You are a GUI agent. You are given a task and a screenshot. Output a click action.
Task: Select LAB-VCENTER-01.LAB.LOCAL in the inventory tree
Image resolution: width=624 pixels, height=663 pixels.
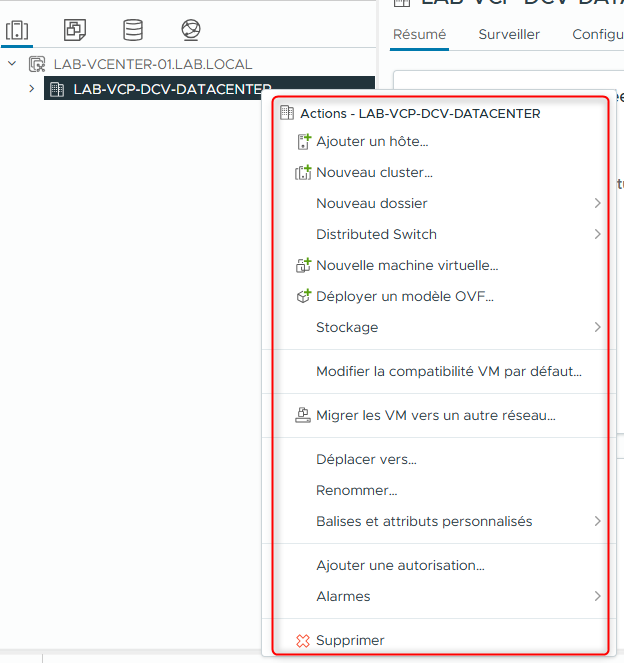point(153,64)
